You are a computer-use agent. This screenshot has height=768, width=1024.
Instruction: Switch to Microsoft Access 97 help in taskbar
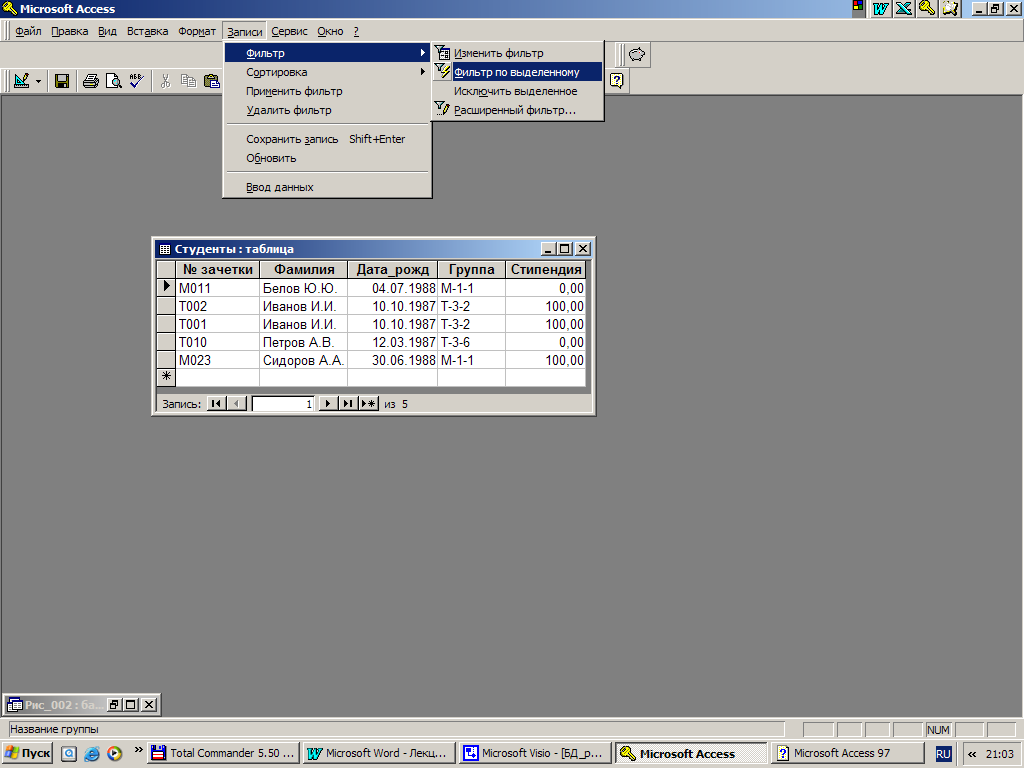pyautogui.click(x=847, y=753)
